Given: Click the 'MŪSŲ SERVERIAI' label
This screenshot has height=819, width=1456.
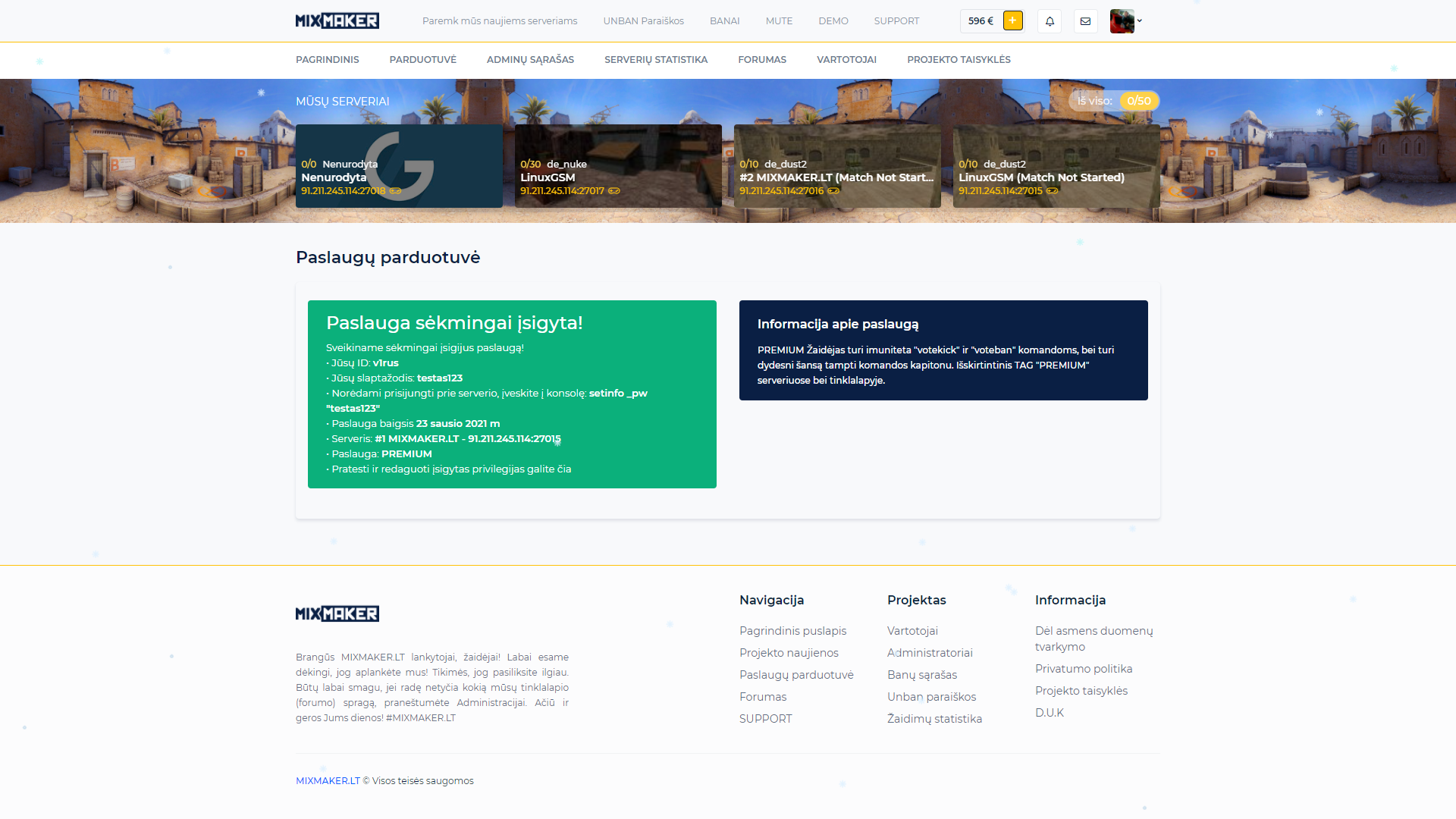Looking at the screenshot, I should 343,102.
